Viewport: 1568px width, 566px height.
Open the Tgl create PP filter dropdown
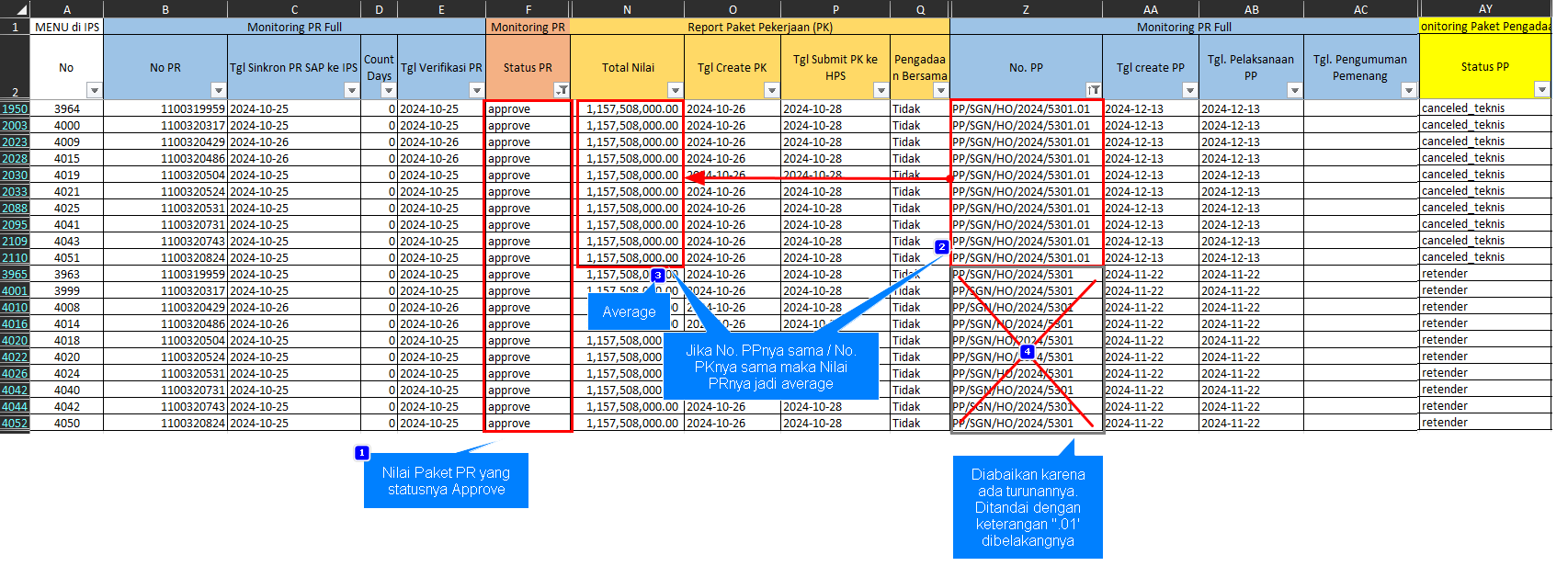pos(1189,90)
